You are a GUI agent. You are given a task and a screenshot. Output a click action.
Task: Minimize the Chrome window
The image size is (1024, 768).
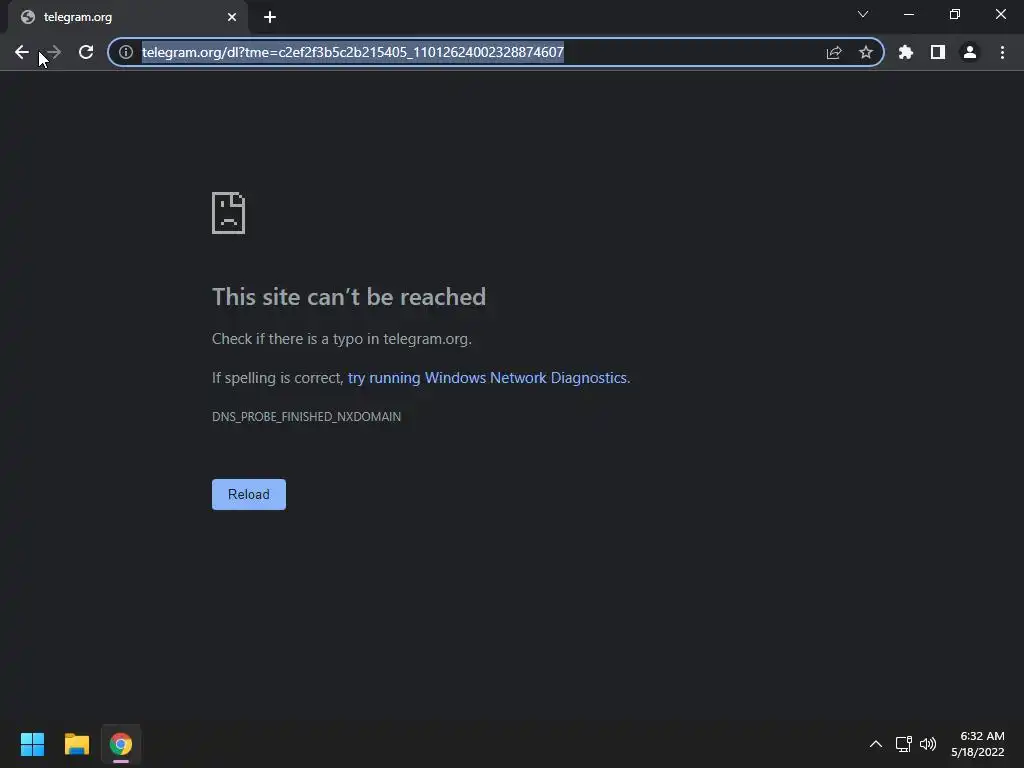click(x=909, y=14)
